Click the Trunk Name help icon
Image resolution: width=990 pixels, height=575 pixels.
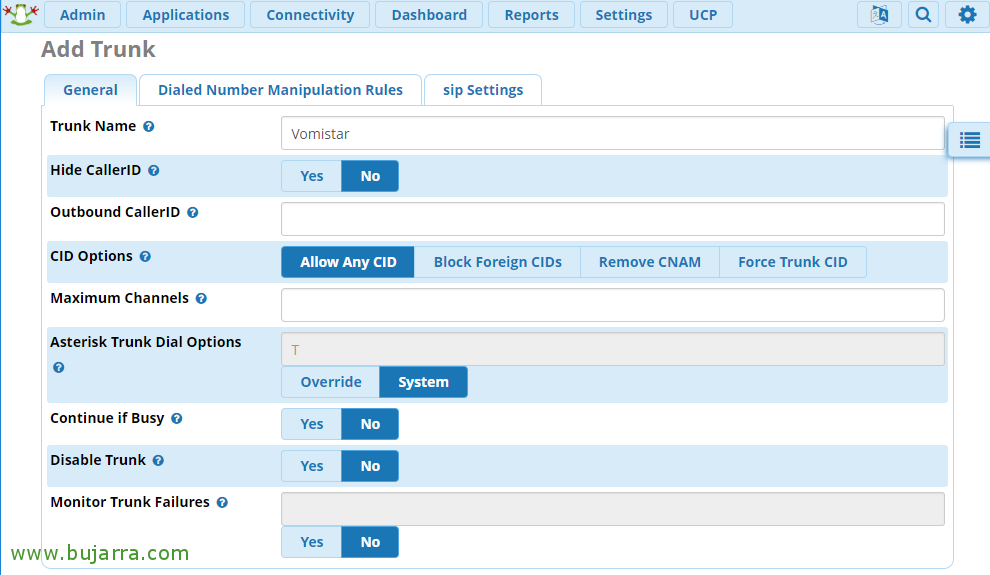148,126
